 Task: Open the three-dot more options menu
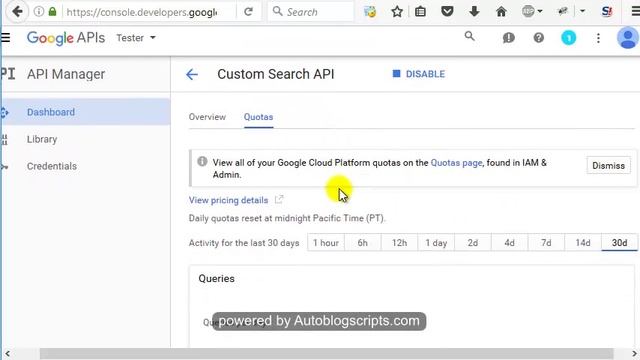(x=598, y=38)
